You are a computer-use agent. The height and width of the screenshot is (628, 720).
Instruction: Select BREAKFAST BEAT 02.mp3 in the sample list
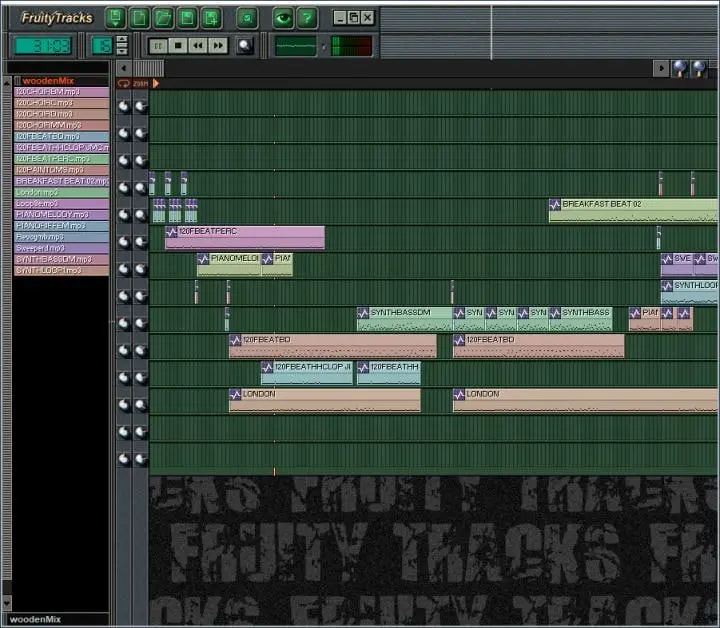pos(62,181)
